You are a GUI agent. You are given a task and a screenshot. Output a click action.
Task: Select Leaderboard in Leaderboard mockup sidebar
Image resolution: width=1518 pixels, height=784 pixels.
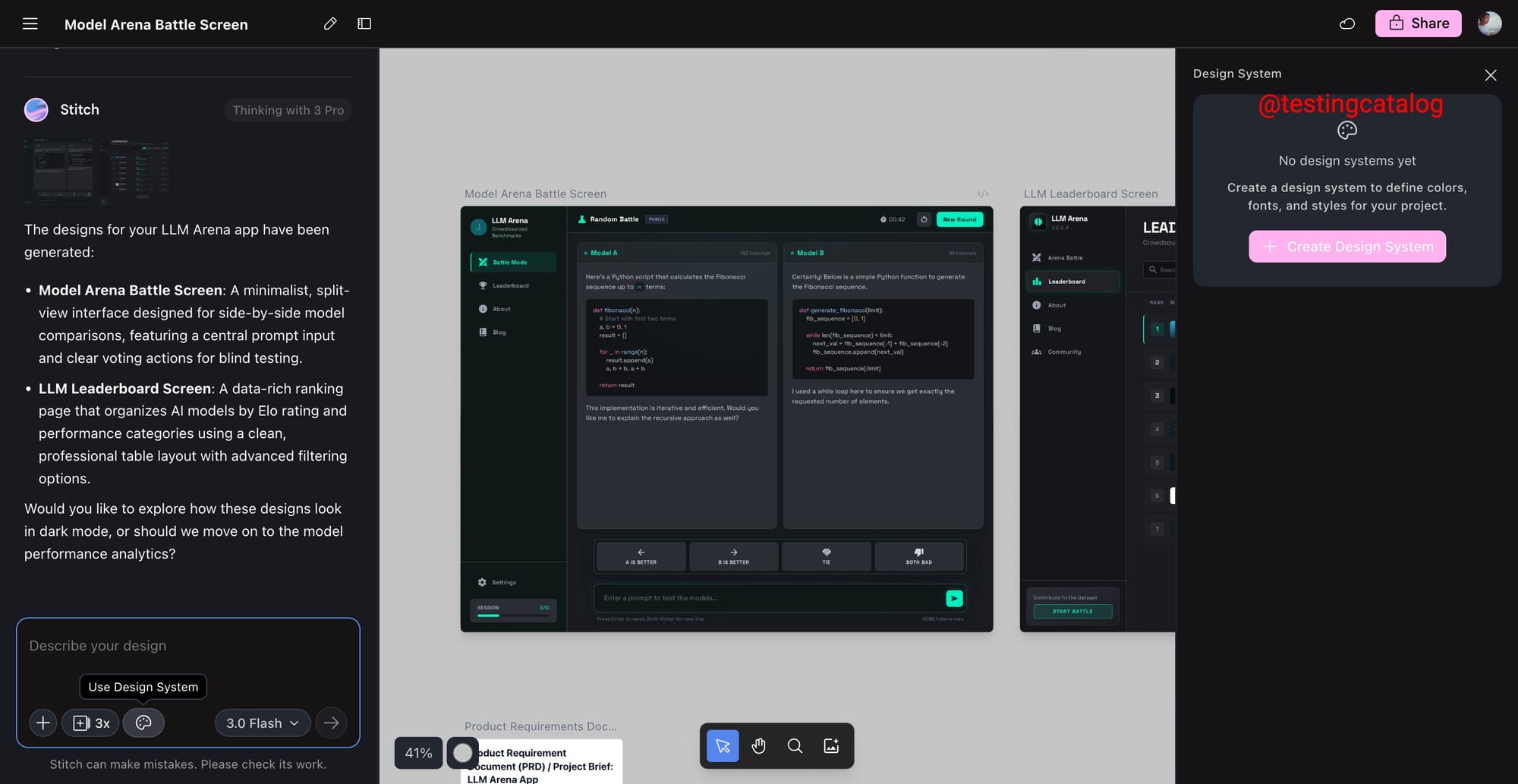[1072, 282]
